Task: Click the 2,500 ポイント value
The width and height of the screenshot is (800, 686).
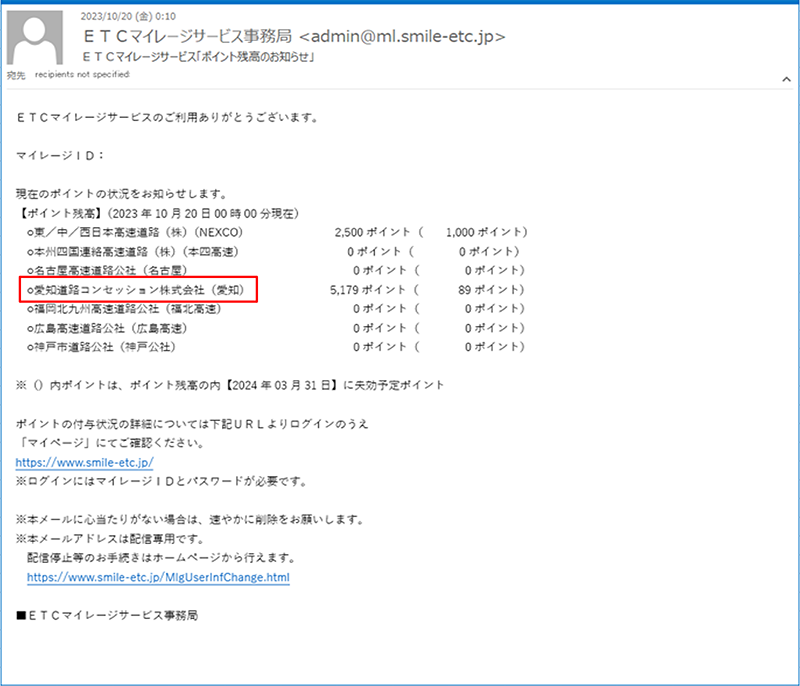Action: [372, 233]
